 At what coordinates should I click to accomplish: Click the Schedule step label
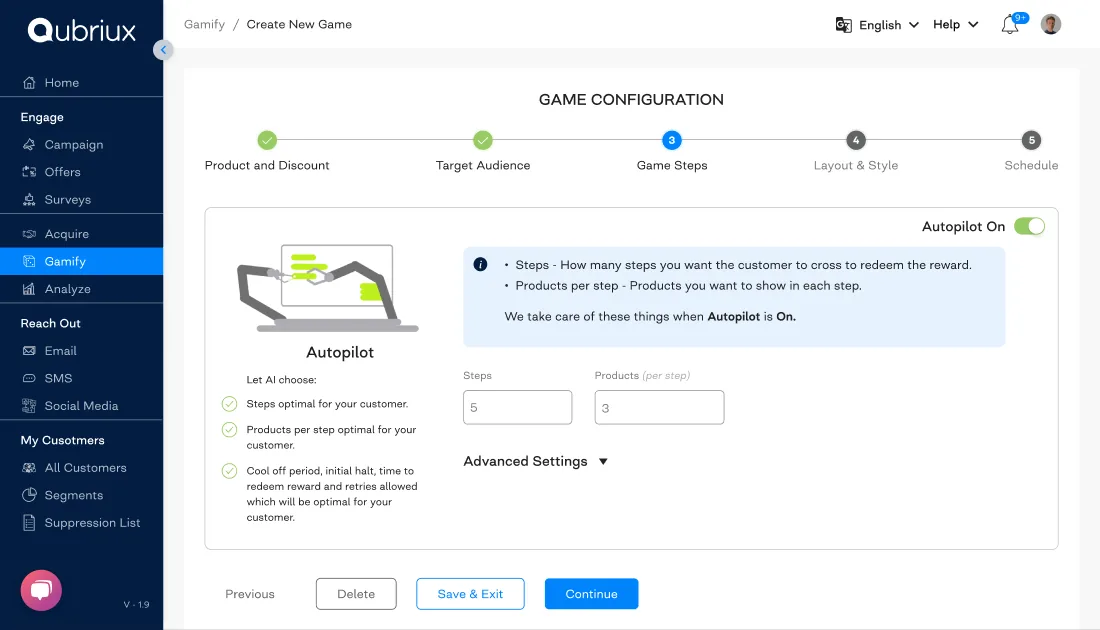(x=1031, y=166)
